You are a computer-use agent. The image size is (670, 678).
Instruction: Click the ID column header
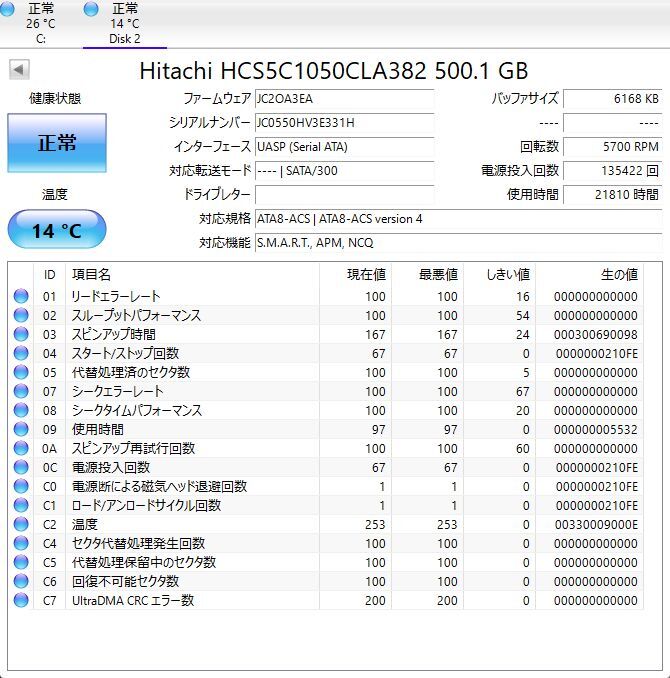49,275
